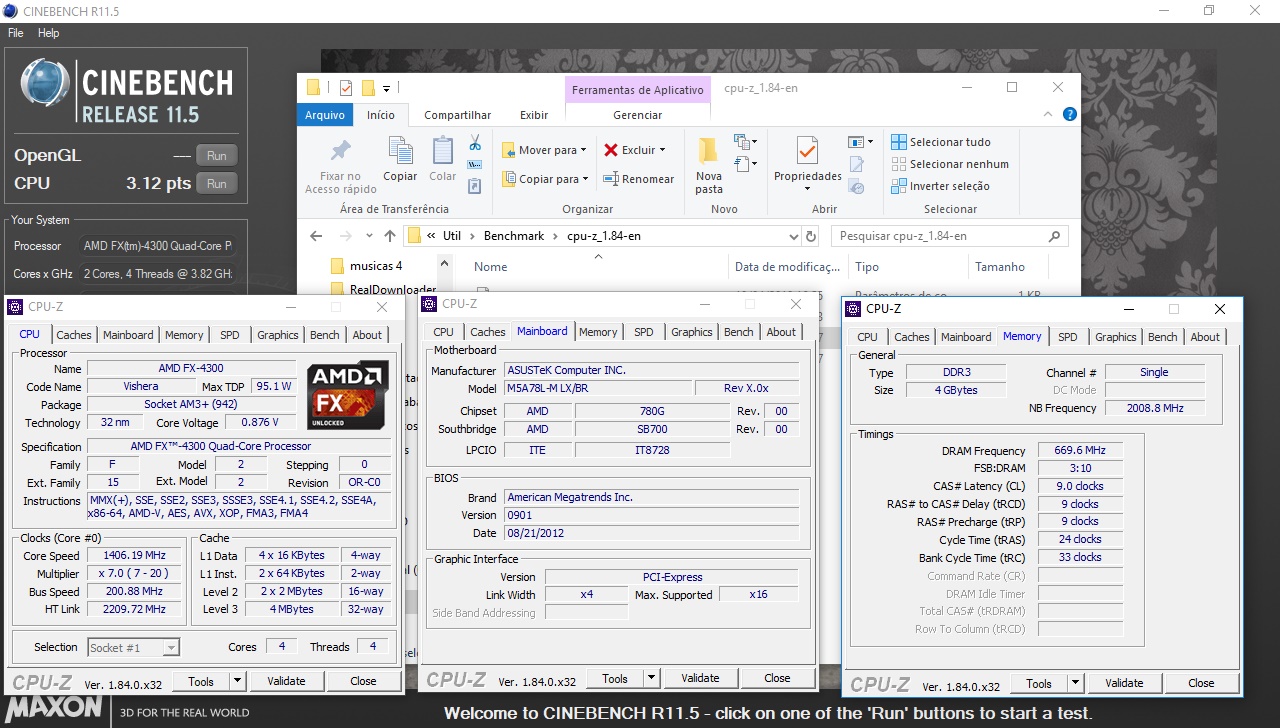Switch to the Compartilhar ribbon tab
1280x728 pixels.
[x=457, y=115]
